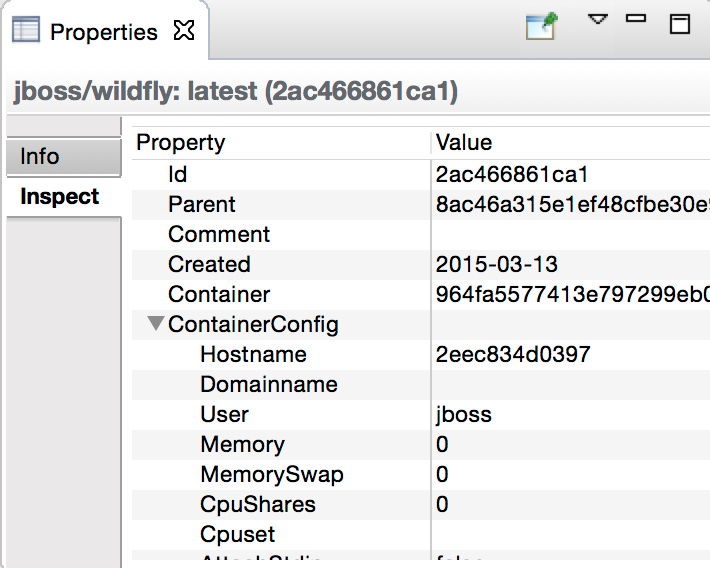The width and height of the screenshot is (710, 568).
Task: Click the Container value cell
Action: click(570, 294)
